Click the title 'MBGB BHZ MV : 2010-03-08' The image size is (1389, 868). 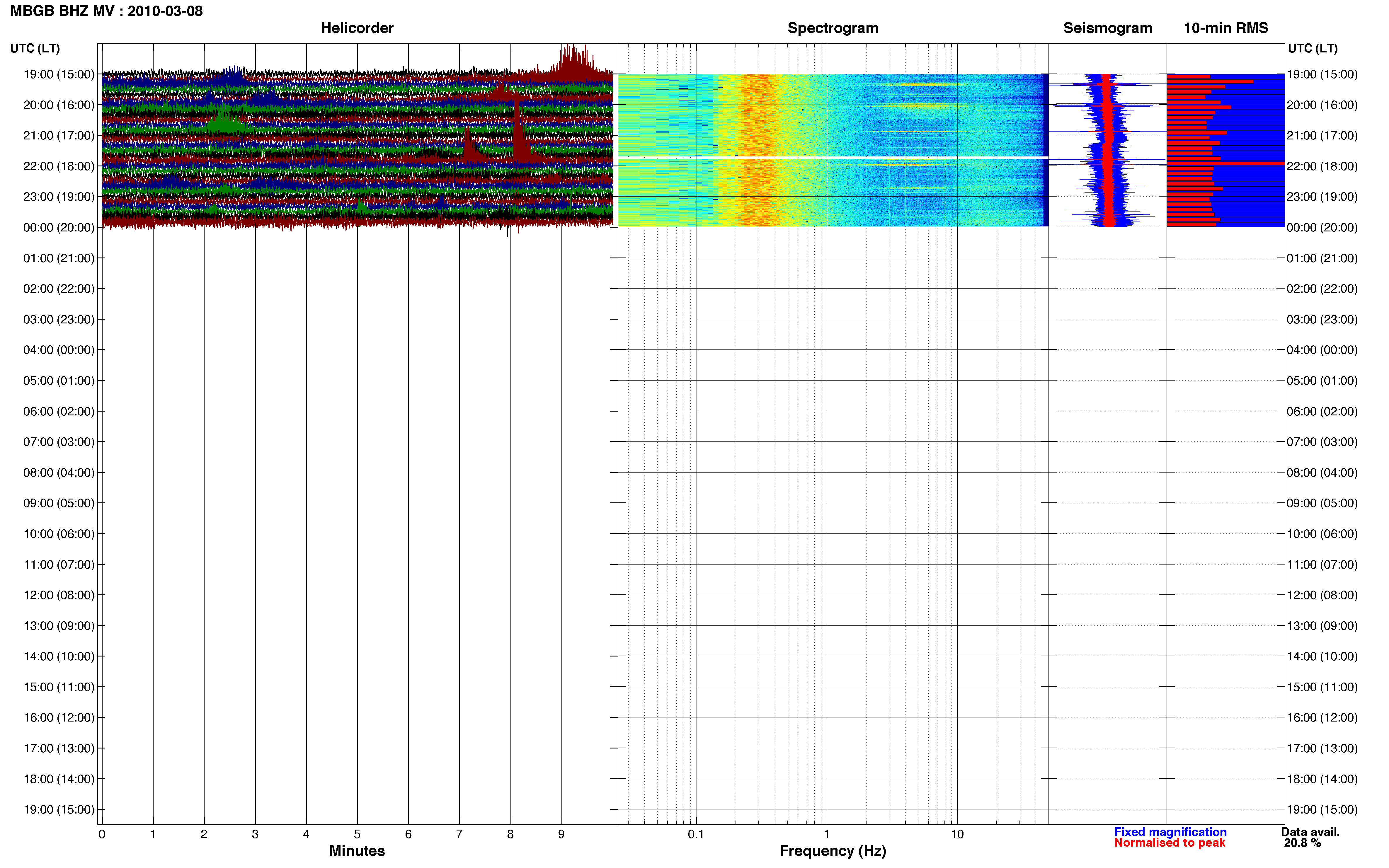(107, 11)
